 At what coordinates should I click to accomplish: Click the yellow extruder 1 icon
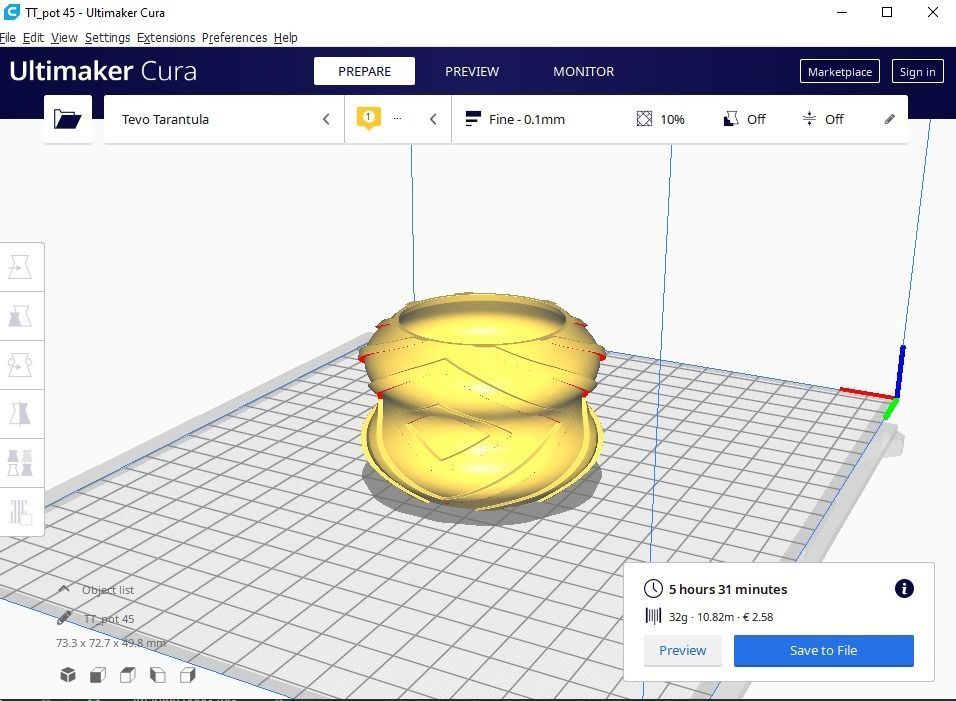coord(368,118)
